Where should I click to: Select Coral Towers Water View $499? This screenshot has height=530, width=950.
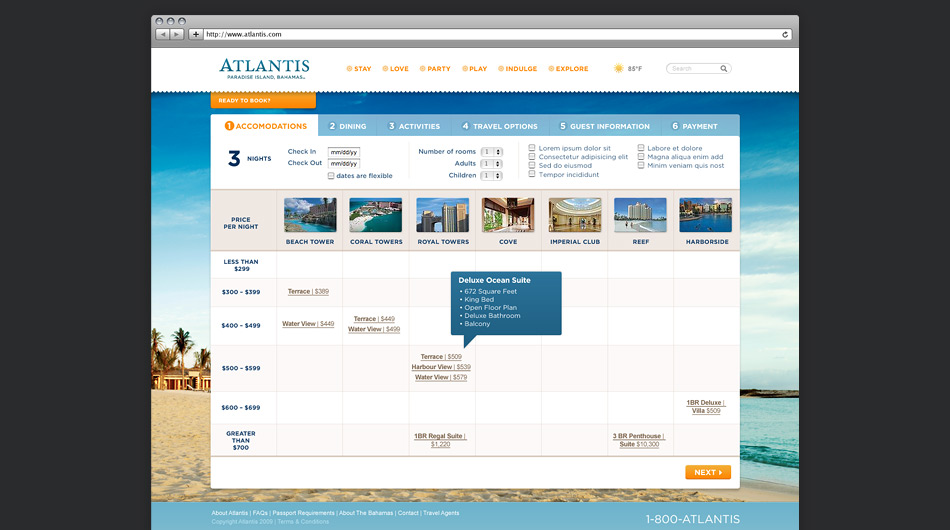tap(374, 329)
